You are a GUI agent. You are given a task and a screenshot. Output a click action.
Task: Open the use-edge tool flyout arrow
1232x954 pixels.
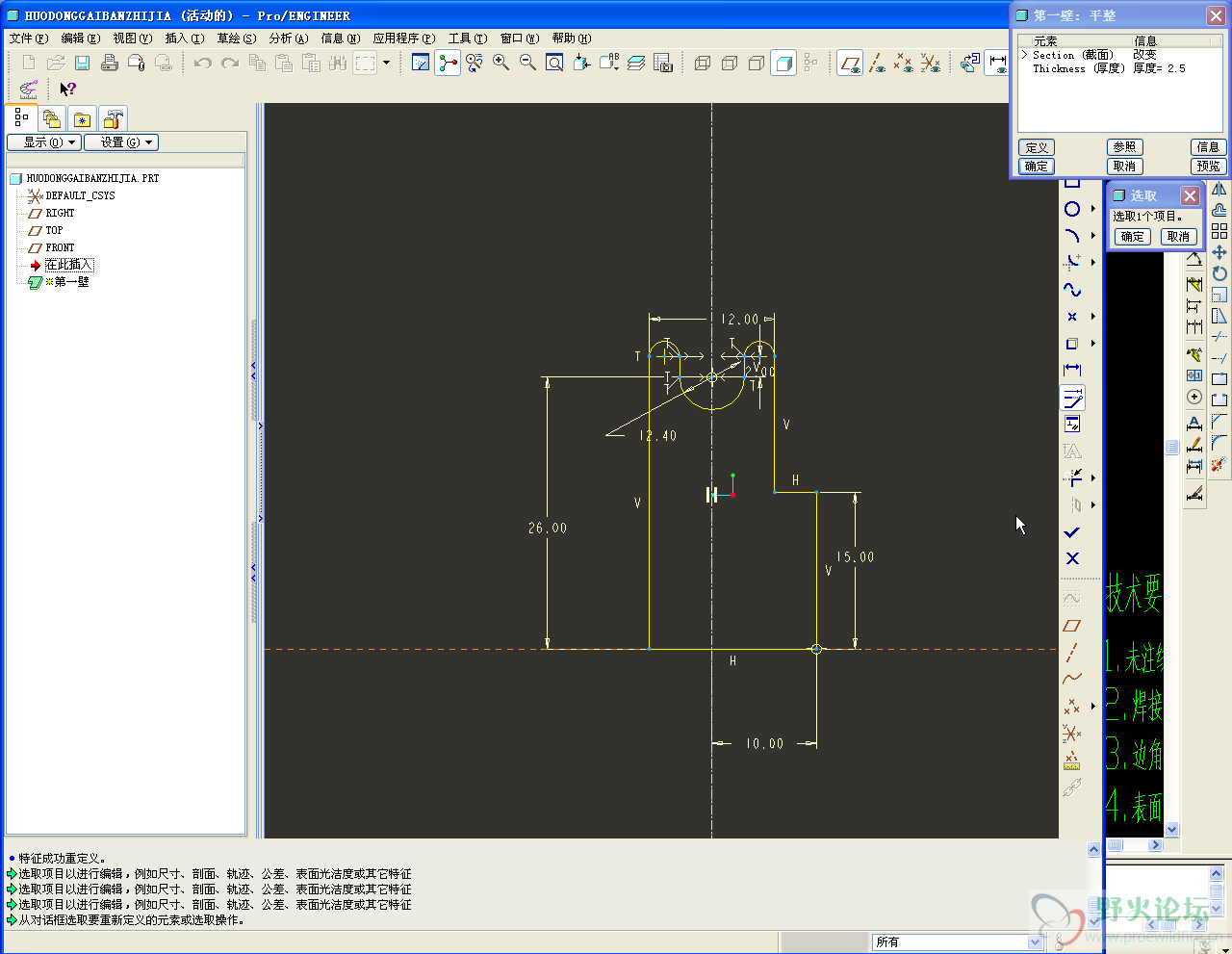(x=1093, y=344)
